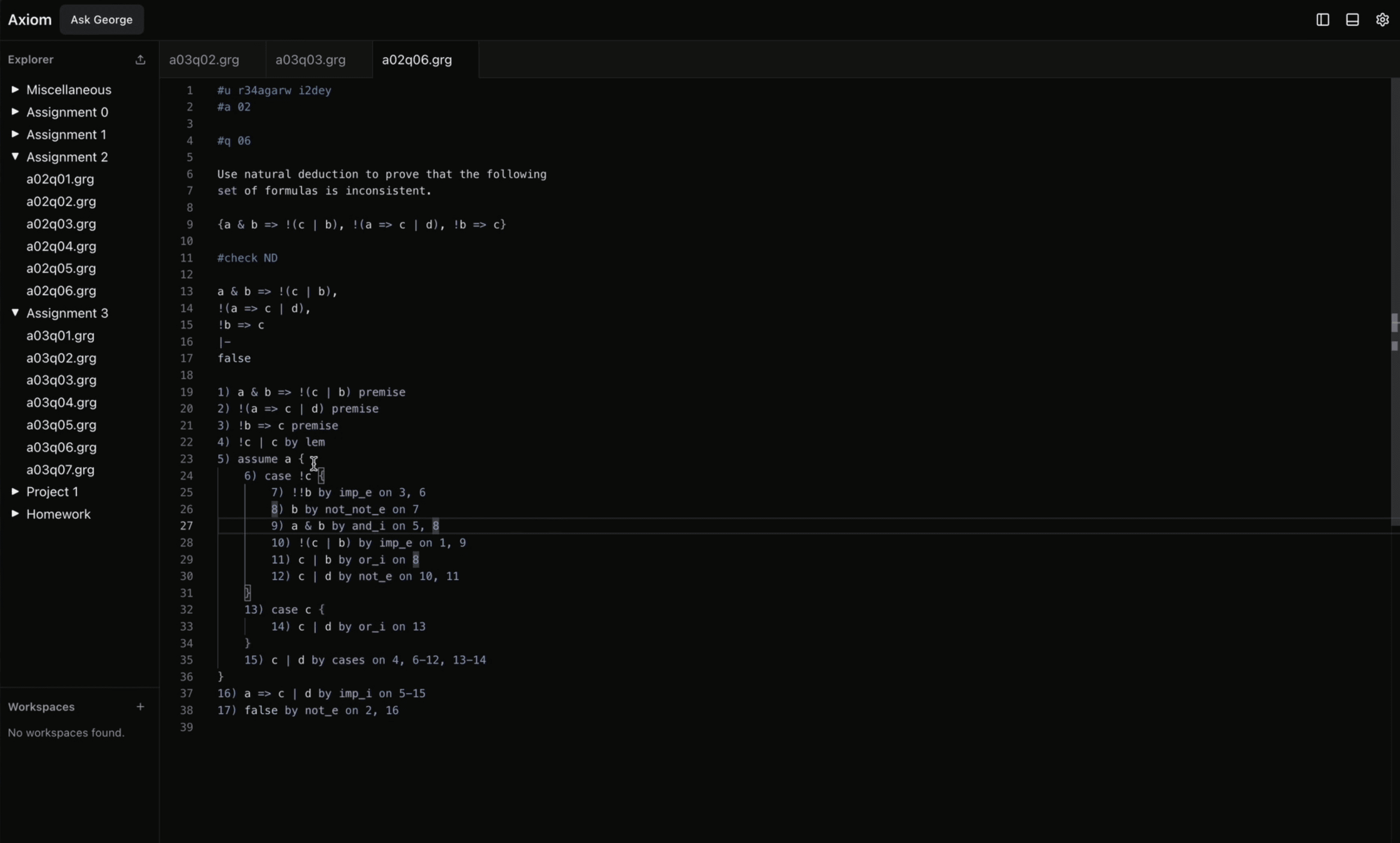This screenshot has width=1400, height=843.
Task: Click line '12) c | d by not_e on 10, 11'
Action: point(365,577)
